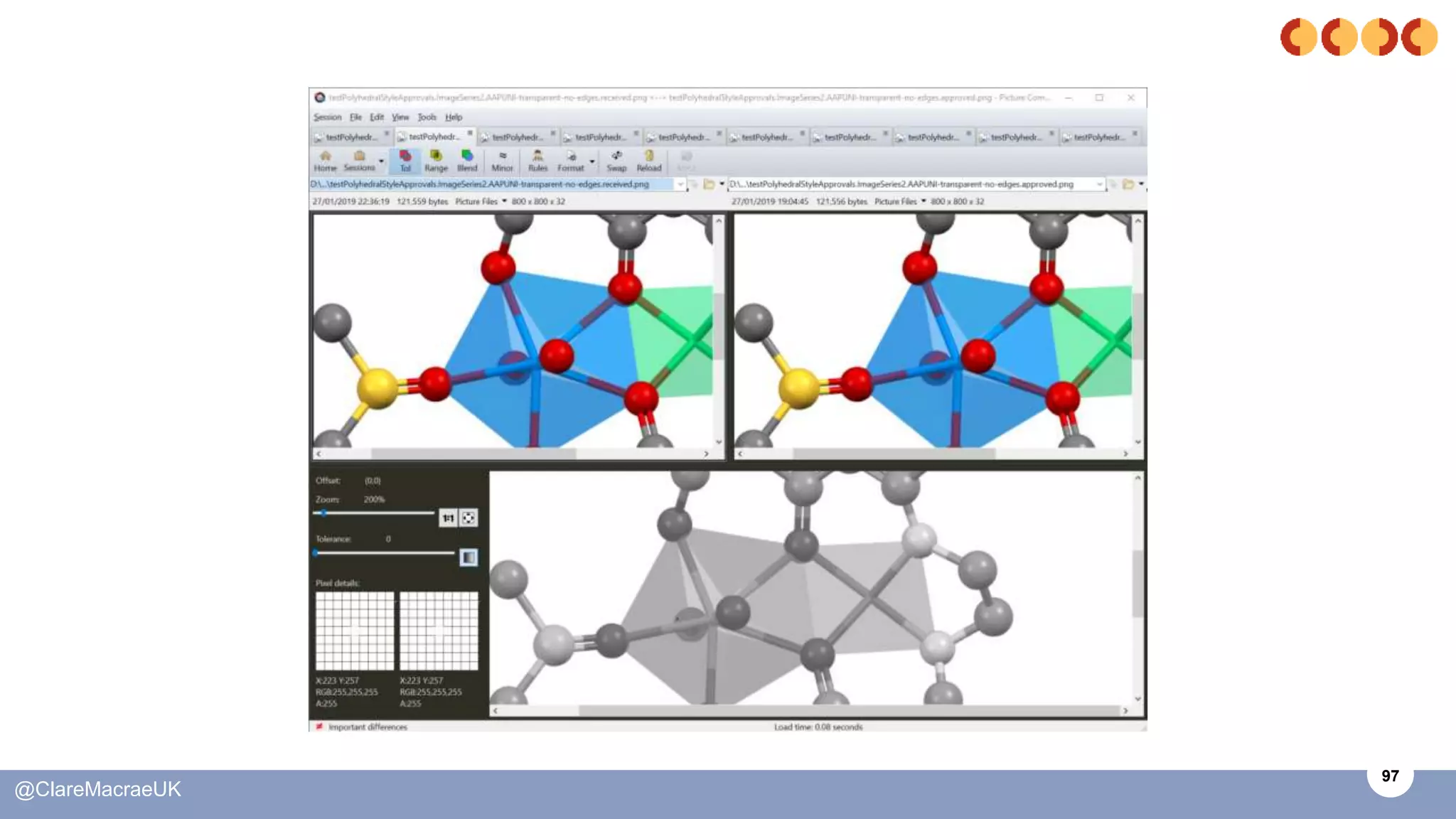Toggle the 1:1 zoom button
Screen dimensions: 1456x819
(448, 518)
